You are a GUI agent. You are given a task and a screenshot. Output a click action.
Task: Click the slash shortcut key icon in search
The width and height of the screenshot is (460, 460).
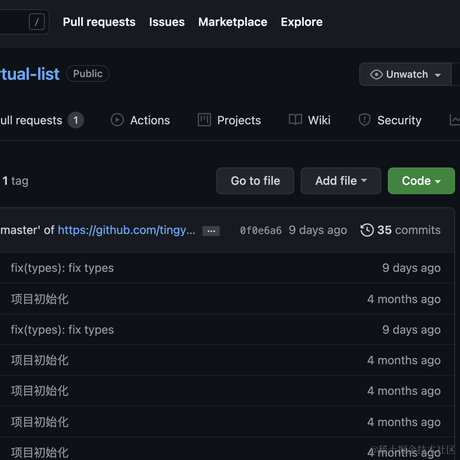pos(37,22)
